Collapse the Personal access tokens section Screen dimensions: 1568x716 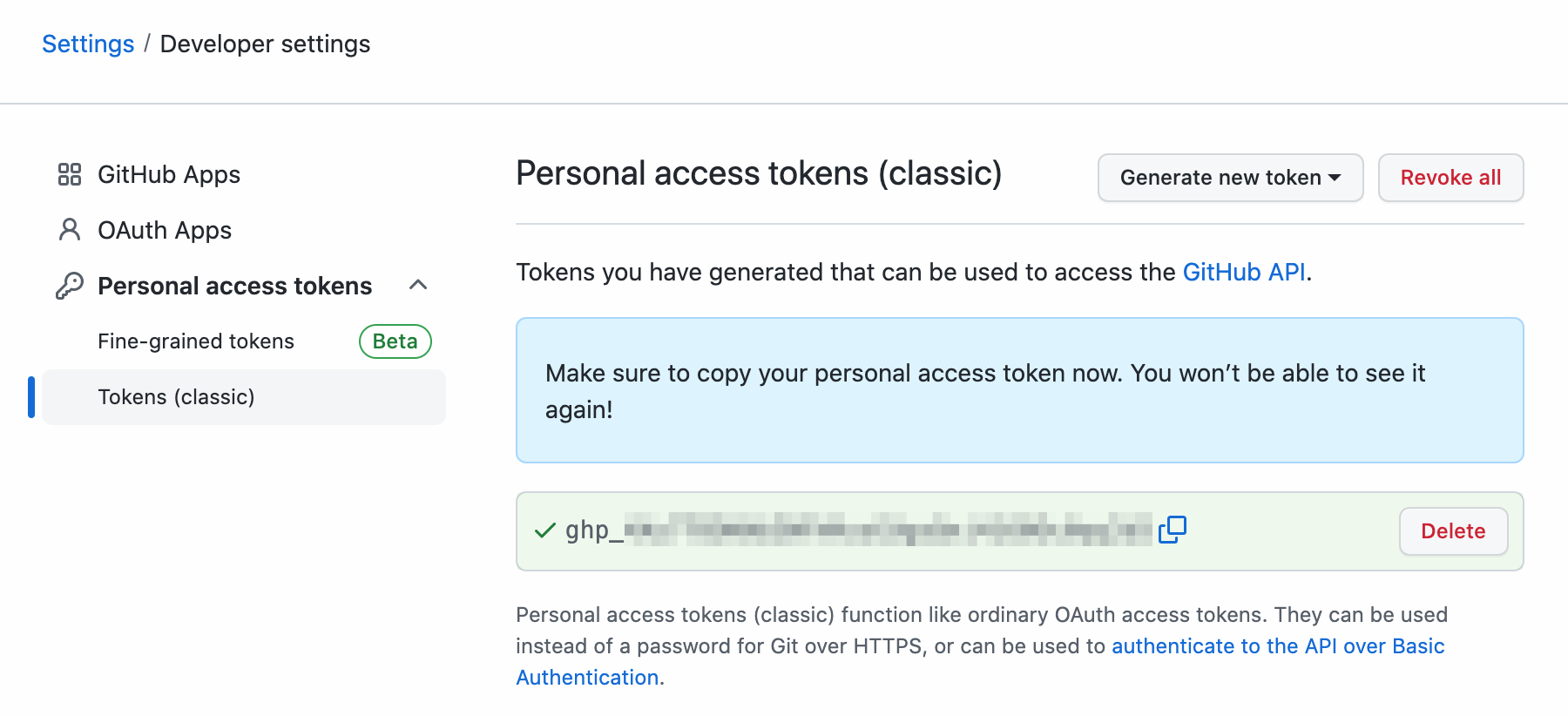pos(419,285)
